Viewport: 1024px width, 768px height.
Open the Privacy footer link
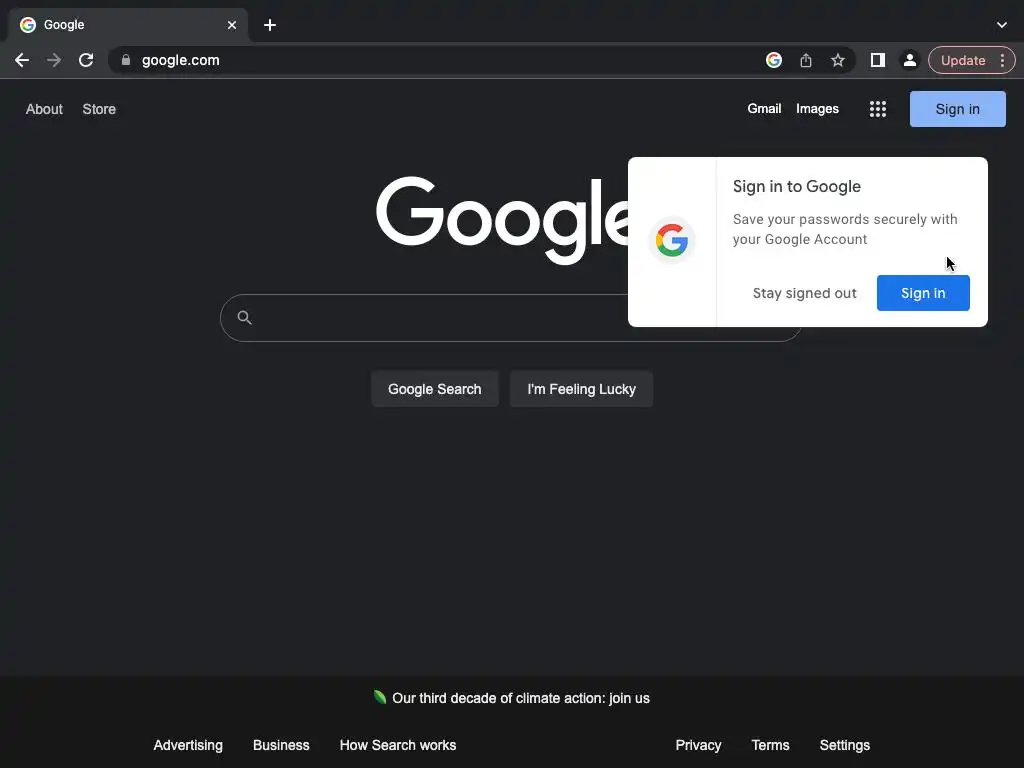click(x=698, y=745)
